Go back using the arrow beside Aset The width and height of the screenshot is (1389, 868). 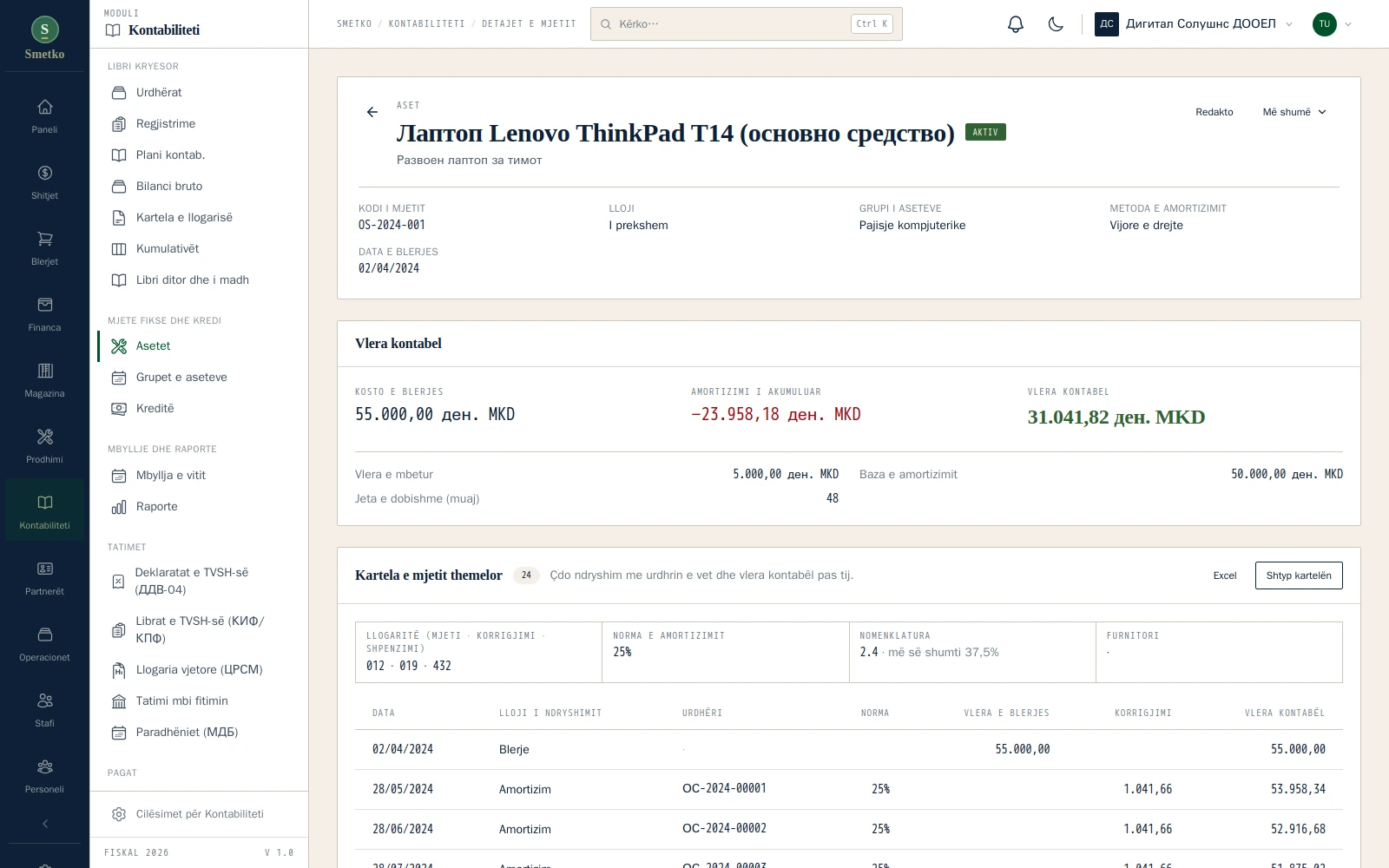tap(372, 112)
